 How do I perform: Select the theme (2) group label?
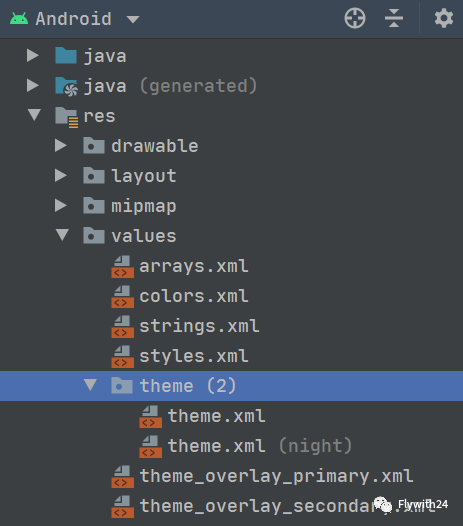[188, 386]
